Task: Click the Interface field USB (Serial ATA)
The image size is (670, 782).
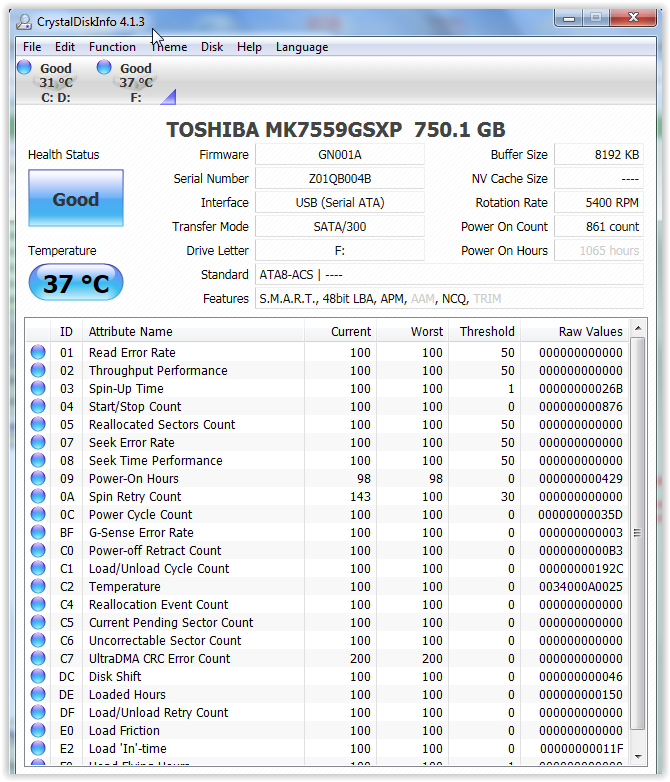Action: coord(340,202)
